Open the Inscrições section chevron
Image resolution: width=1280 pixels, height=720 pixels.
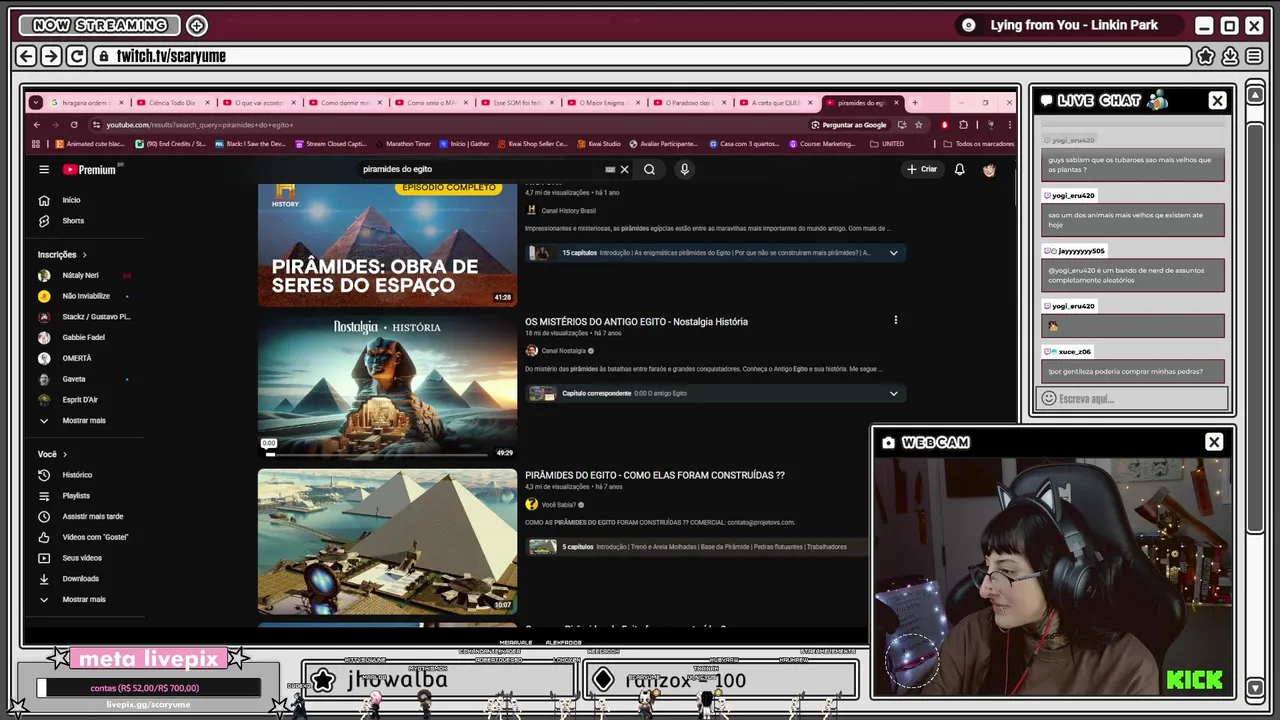(84, 255)
